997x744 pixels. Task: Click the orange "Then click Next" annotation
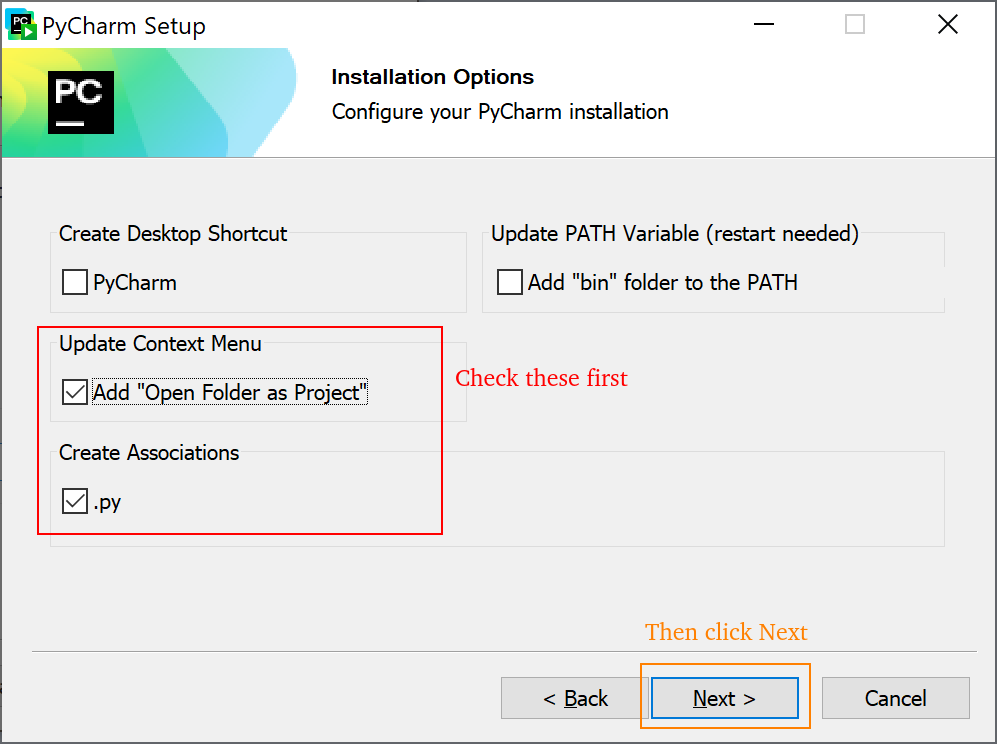point(726,632)
